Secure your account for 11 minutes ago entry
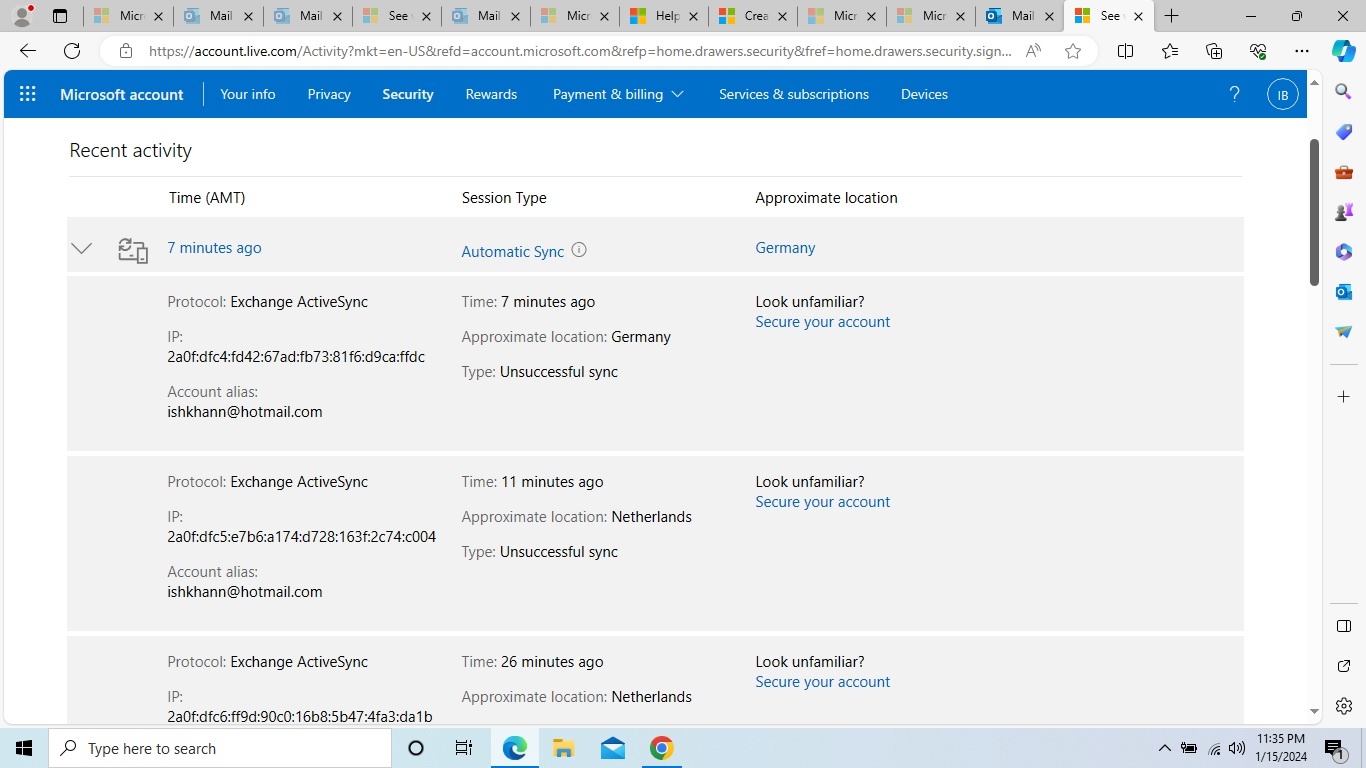The height and width of the screenshot is (768, 1366). (822, 502)
